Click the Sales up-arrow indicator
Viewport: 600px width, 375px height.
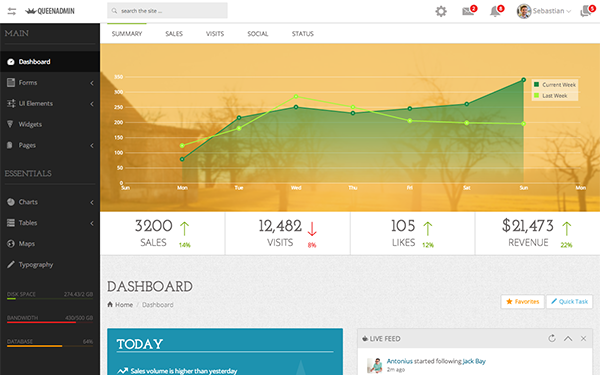click(x=184, y=228)
